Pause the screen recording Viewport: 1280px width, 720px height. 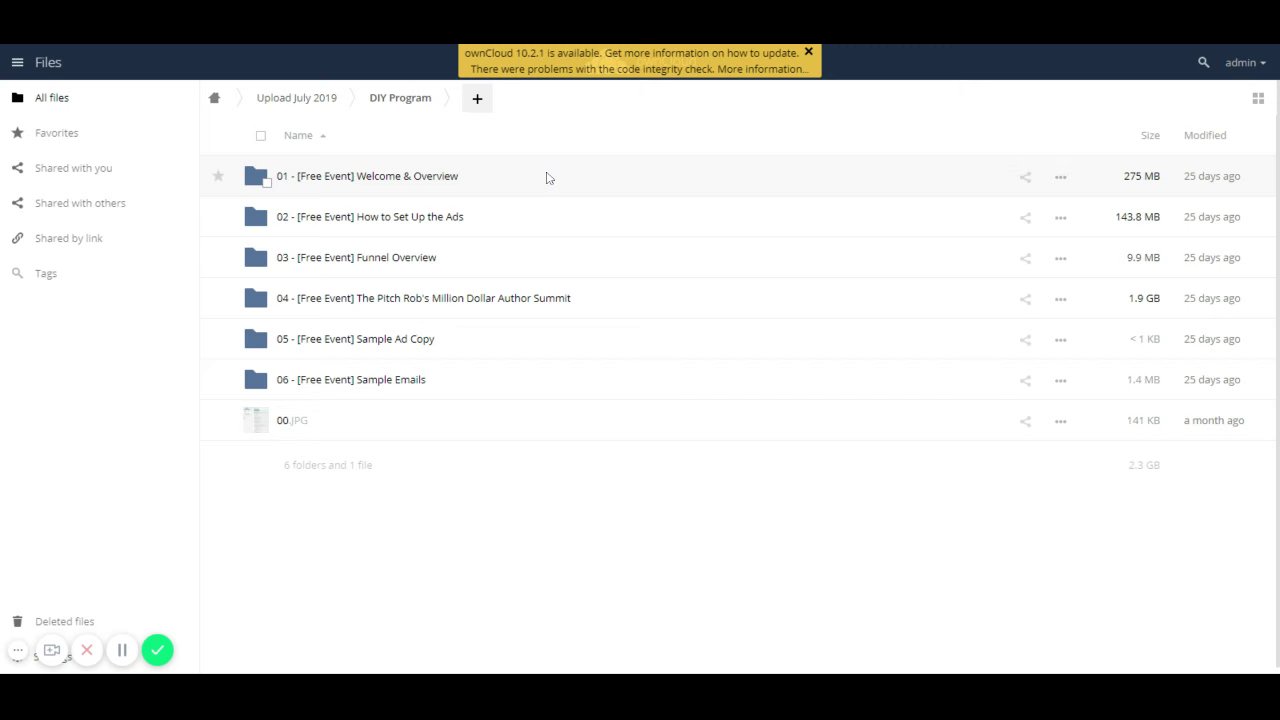pos(122,650)
